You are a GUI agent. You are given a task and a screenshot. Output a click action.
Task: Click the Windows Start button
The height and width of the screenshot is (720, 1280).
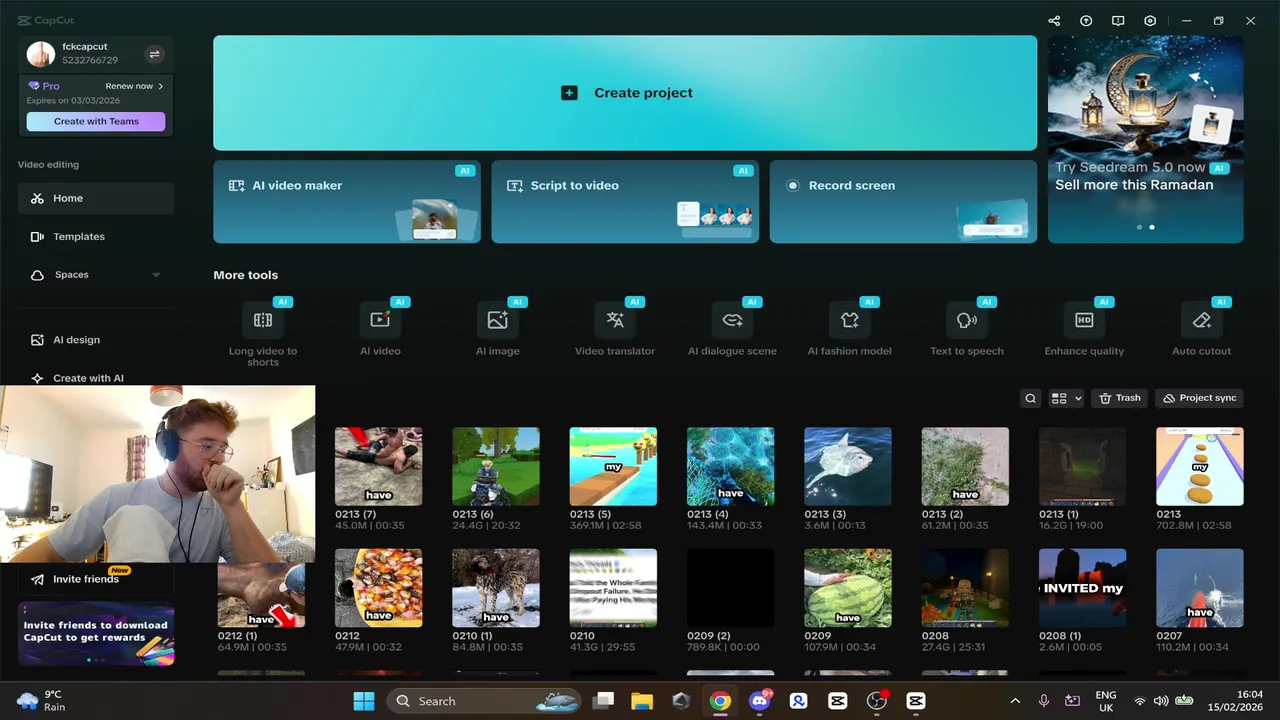pos(364,701)
